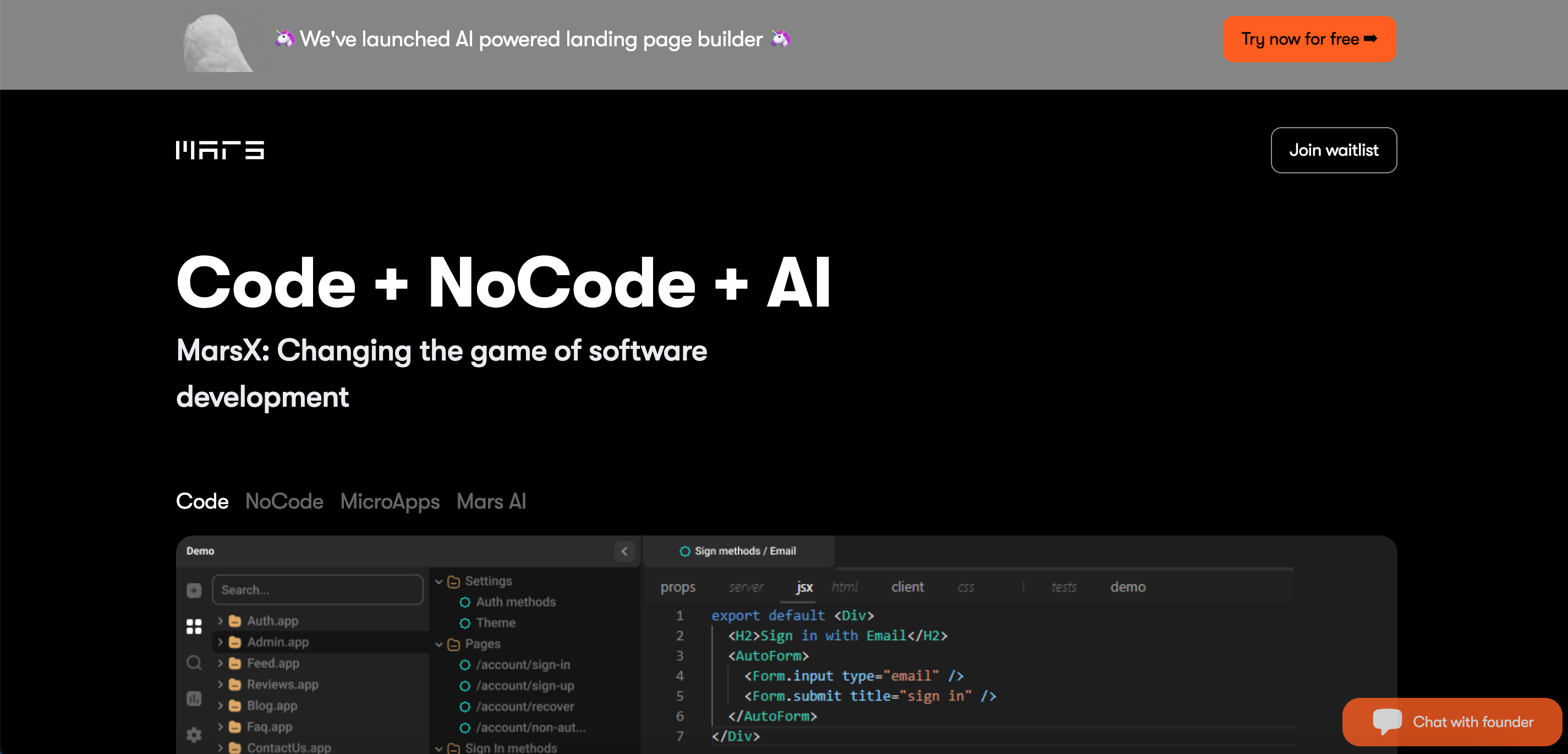1568x754 pixels.
Task: Open the css editor tab
Action: [966, 587]
